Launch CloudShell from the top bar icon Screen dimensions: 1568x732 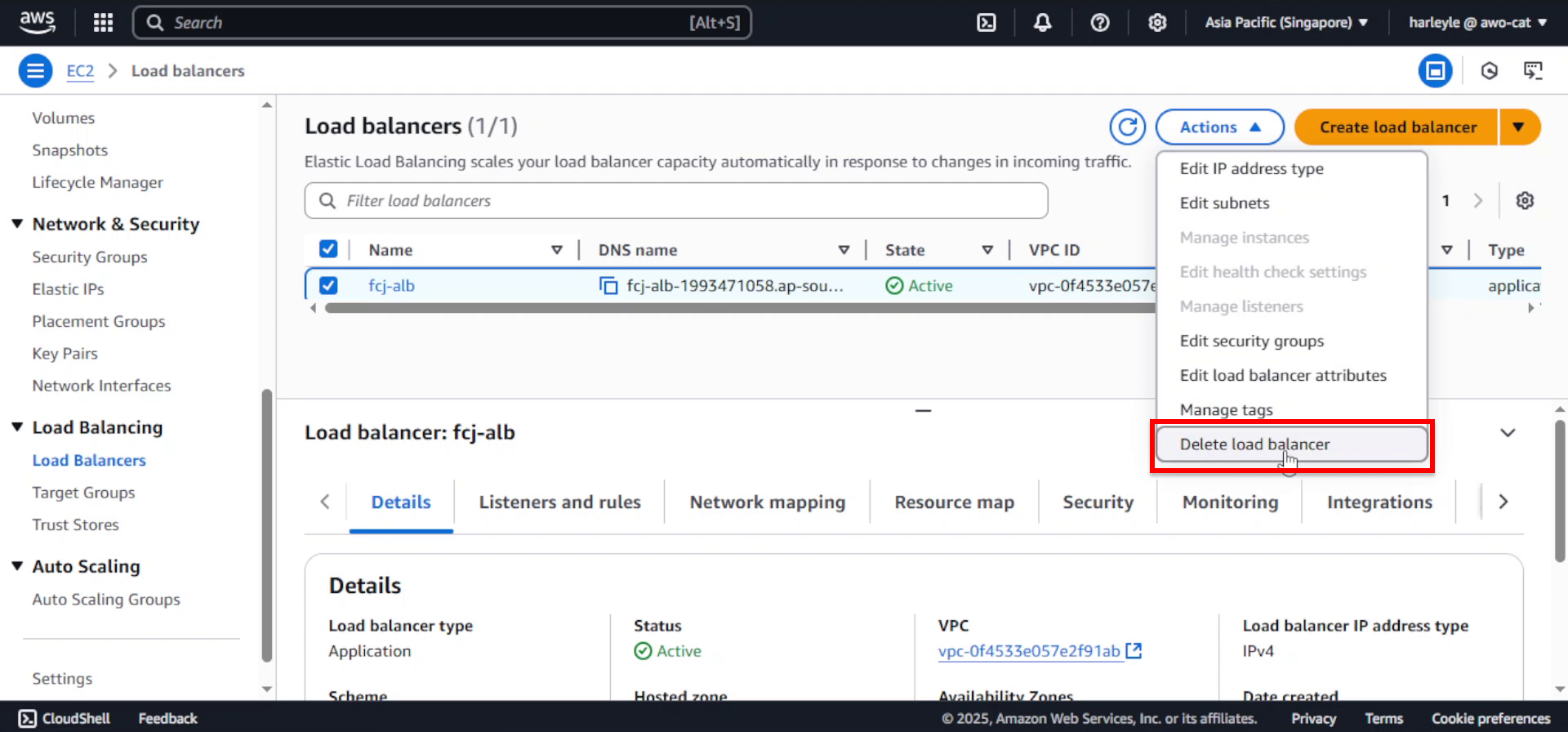pos(987,22)
